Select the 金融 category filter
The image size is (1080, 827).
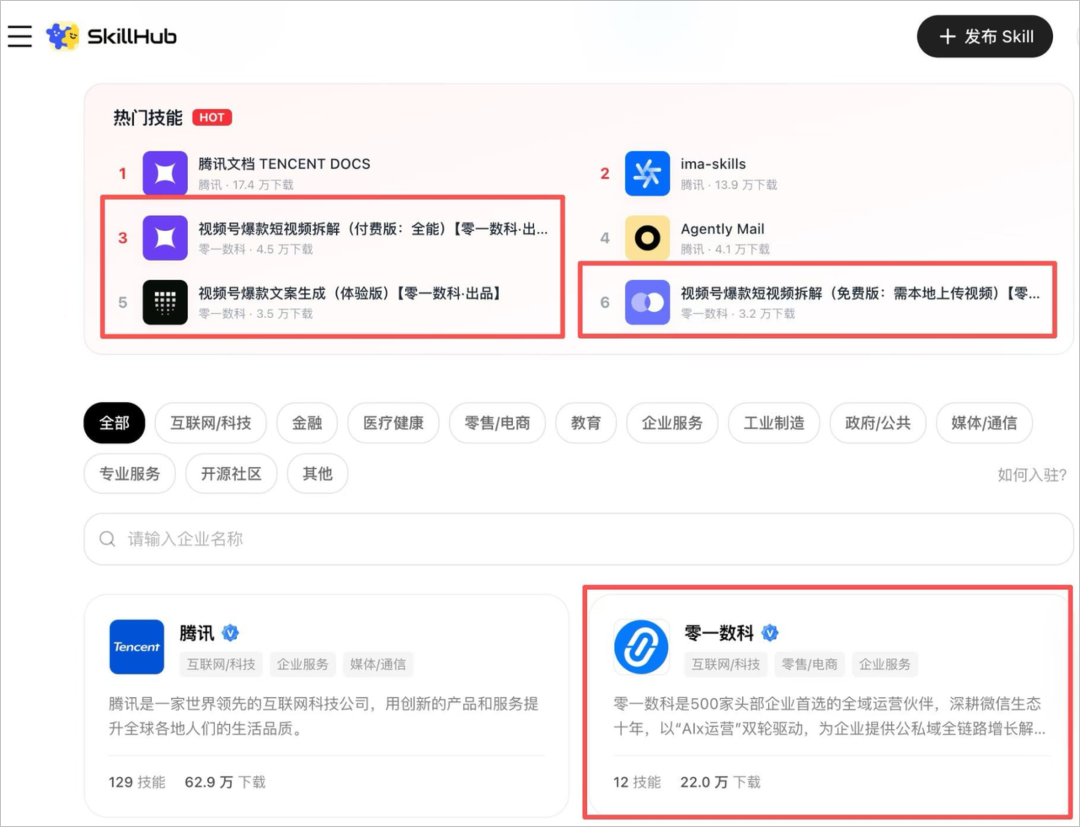[307, 423]
